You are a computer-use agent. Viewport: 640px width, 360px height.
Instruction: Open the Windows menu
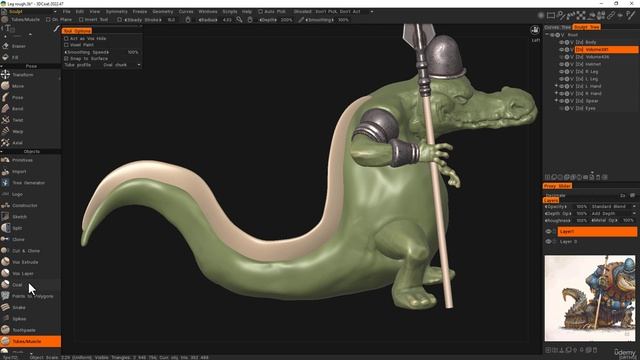click(208, 12)
